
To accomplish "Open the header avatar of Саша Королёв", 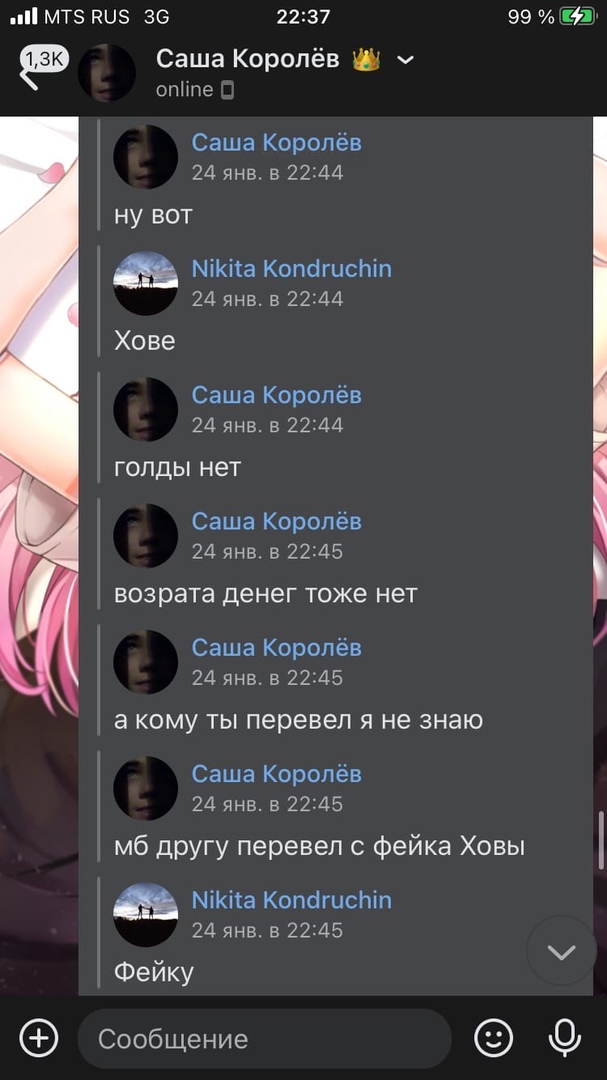I will click(106, 72).
